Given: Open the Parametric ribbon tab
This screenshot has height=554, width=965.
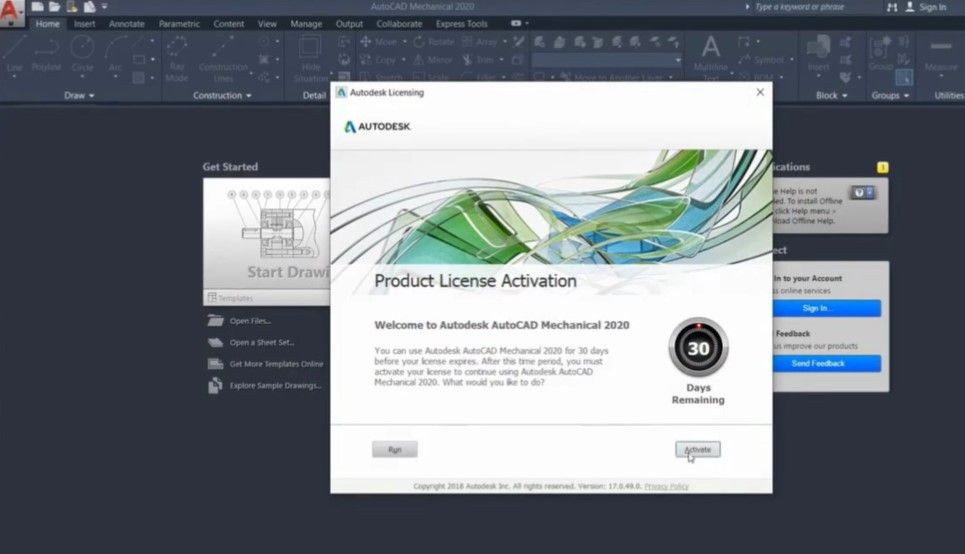Looking at the screenshot, I should pos(179,24).
